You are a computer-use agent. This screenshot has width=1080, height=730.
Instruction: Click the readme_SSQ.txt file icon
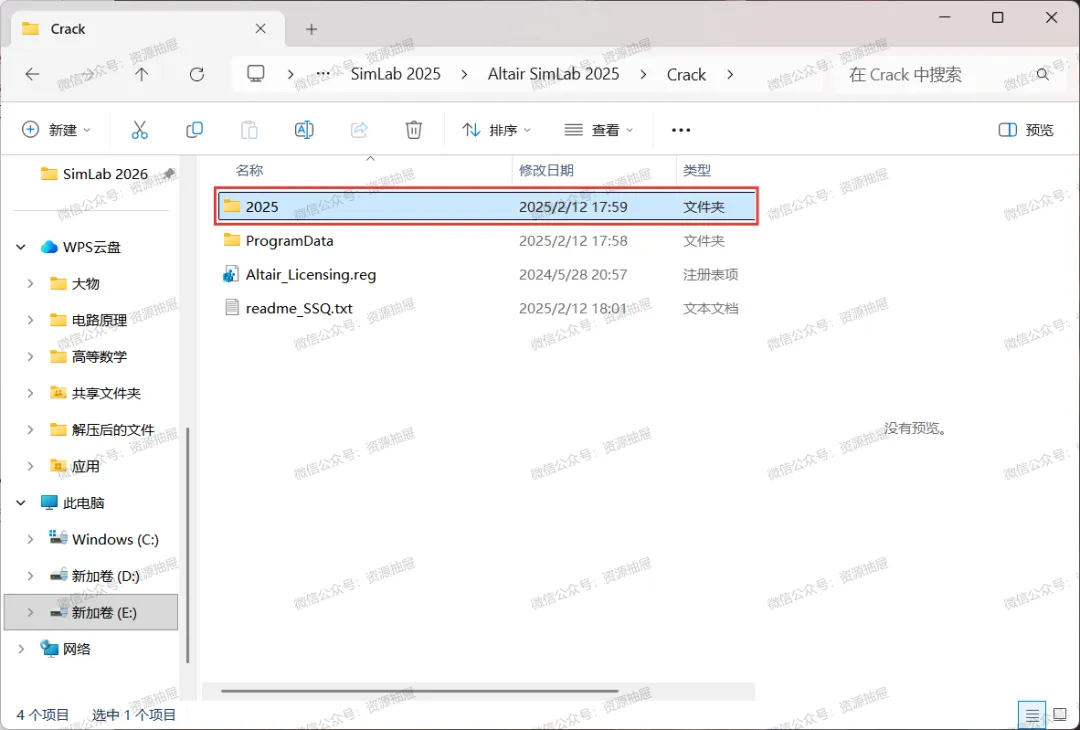tap(232, 308)
